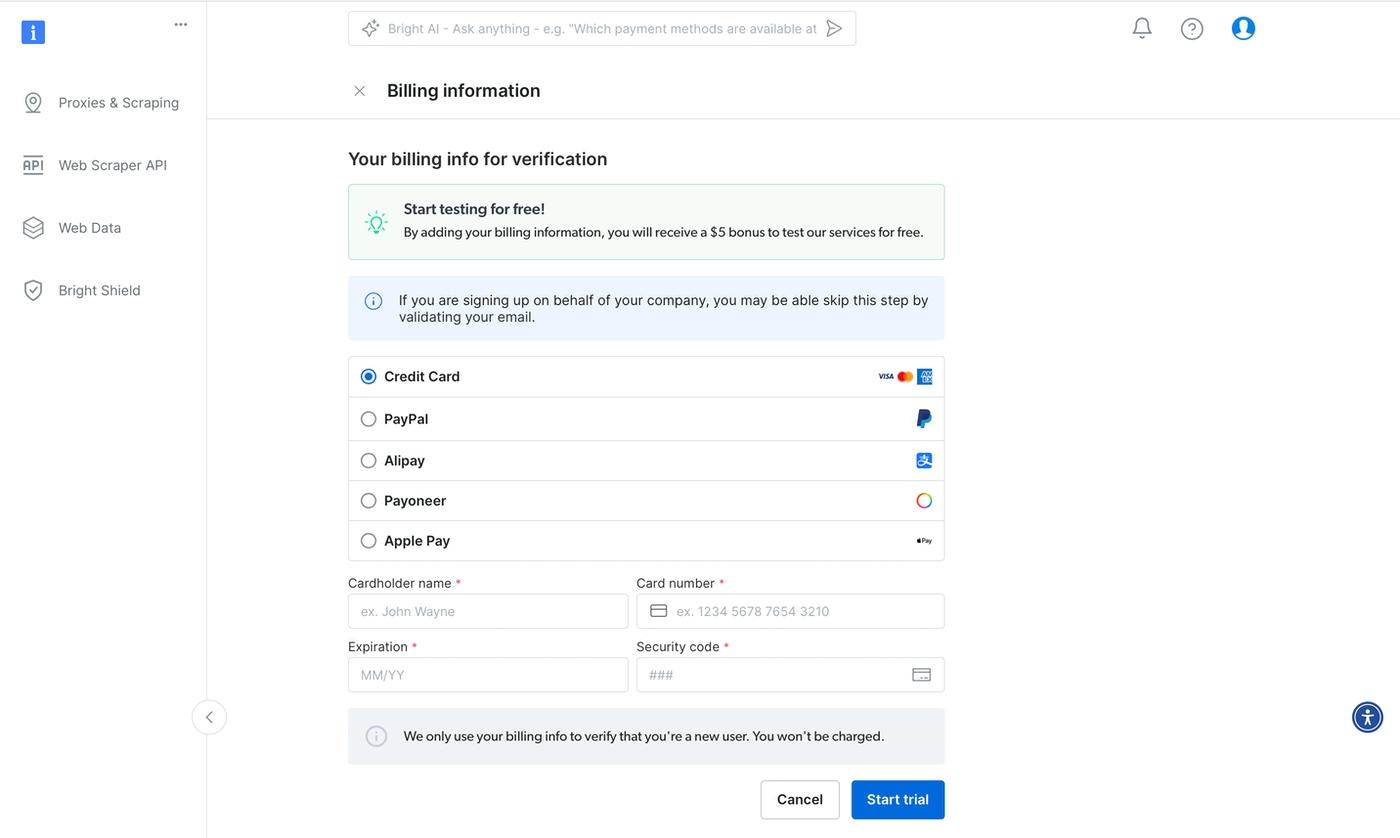
Task: Click the Web Data layers icon
Action: pos(33,228)
